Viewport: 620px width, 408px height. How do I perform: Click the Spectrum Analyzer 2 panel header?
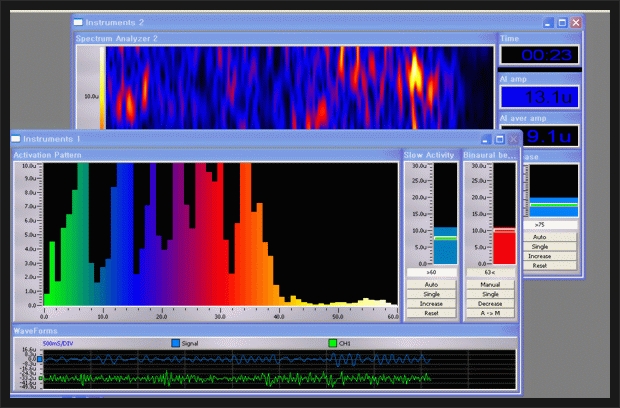(285, 38)
